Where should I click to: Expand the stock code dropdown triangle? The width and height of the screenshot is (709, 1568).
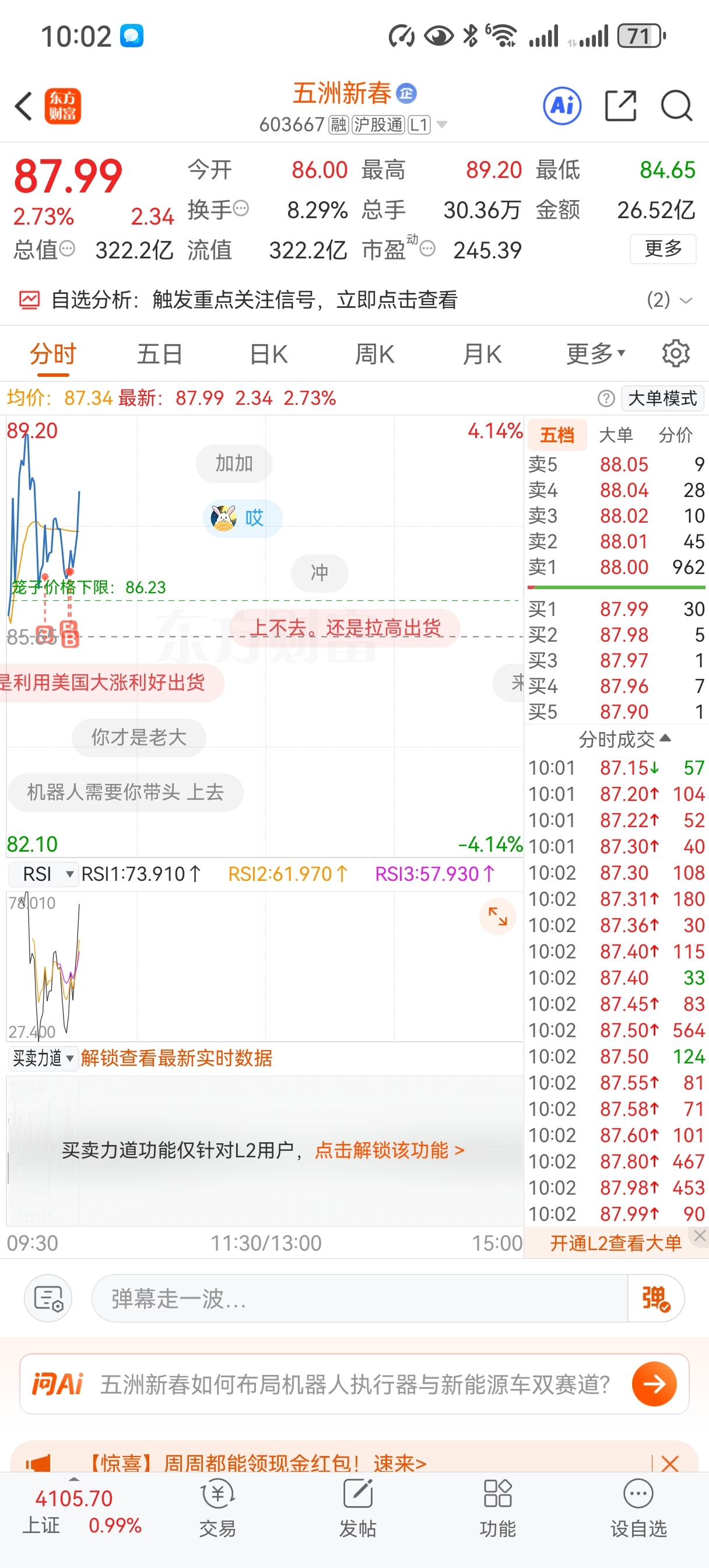pyautogui.click(x=443, y=125)
